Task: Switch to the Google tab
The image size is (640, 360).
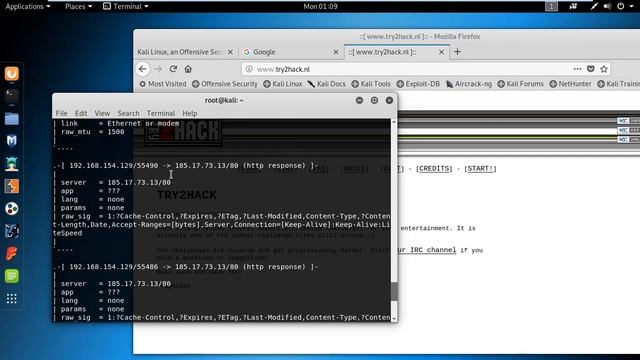Action: 291,52
